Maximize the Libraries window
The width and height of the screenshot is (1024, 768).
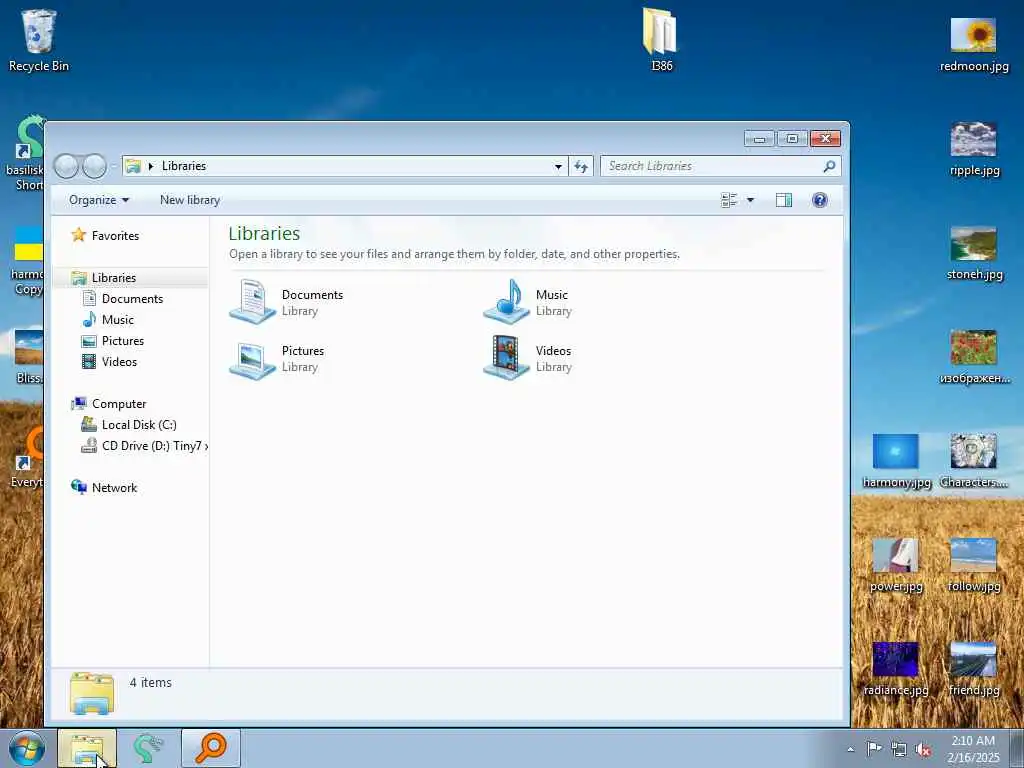point(792,138)
